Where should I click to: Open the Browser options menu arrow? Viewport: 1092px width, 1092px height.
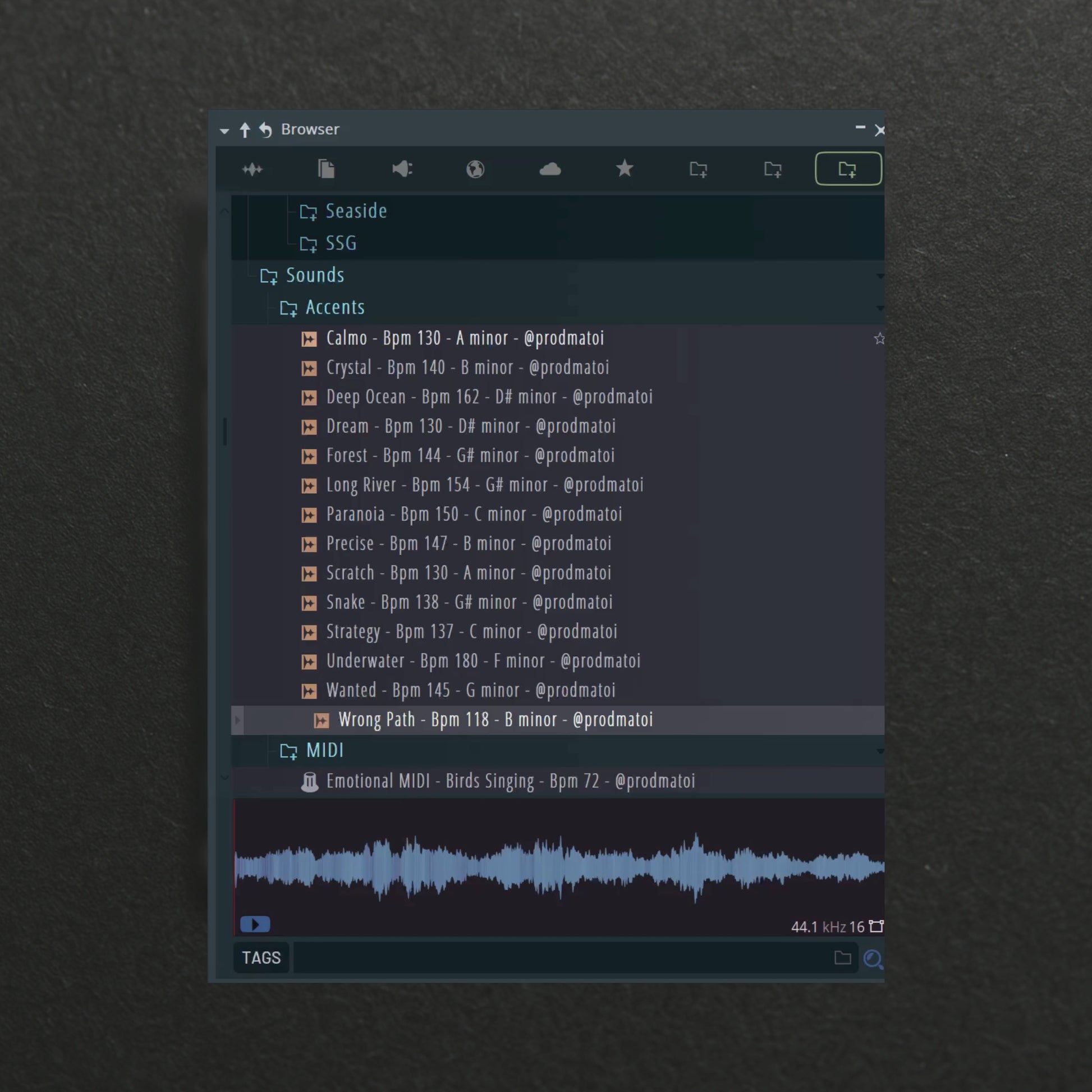click(224, 131)
